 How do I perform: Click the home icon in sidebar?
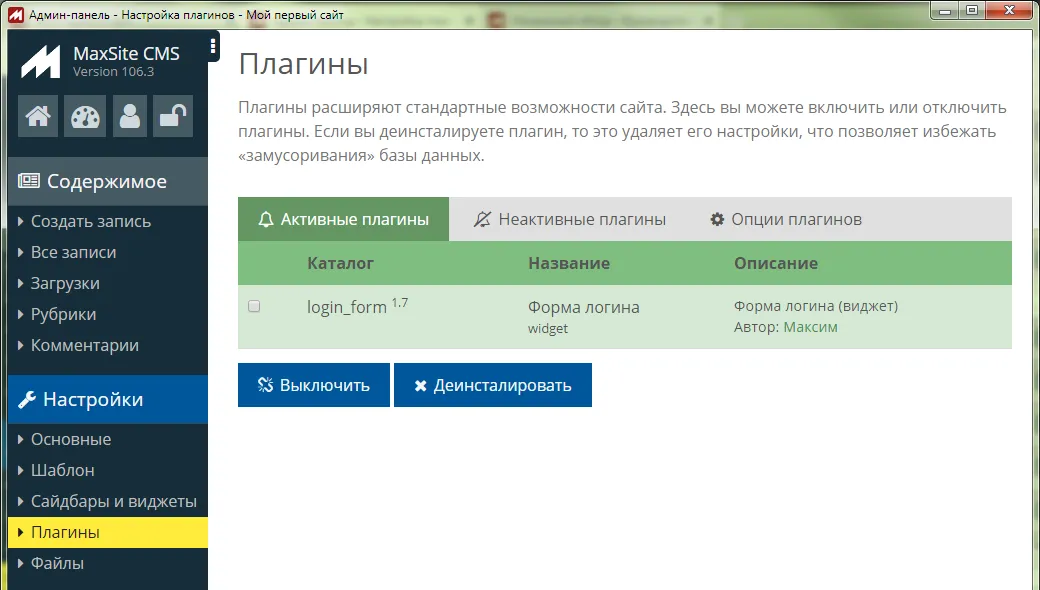pos(39,117)
